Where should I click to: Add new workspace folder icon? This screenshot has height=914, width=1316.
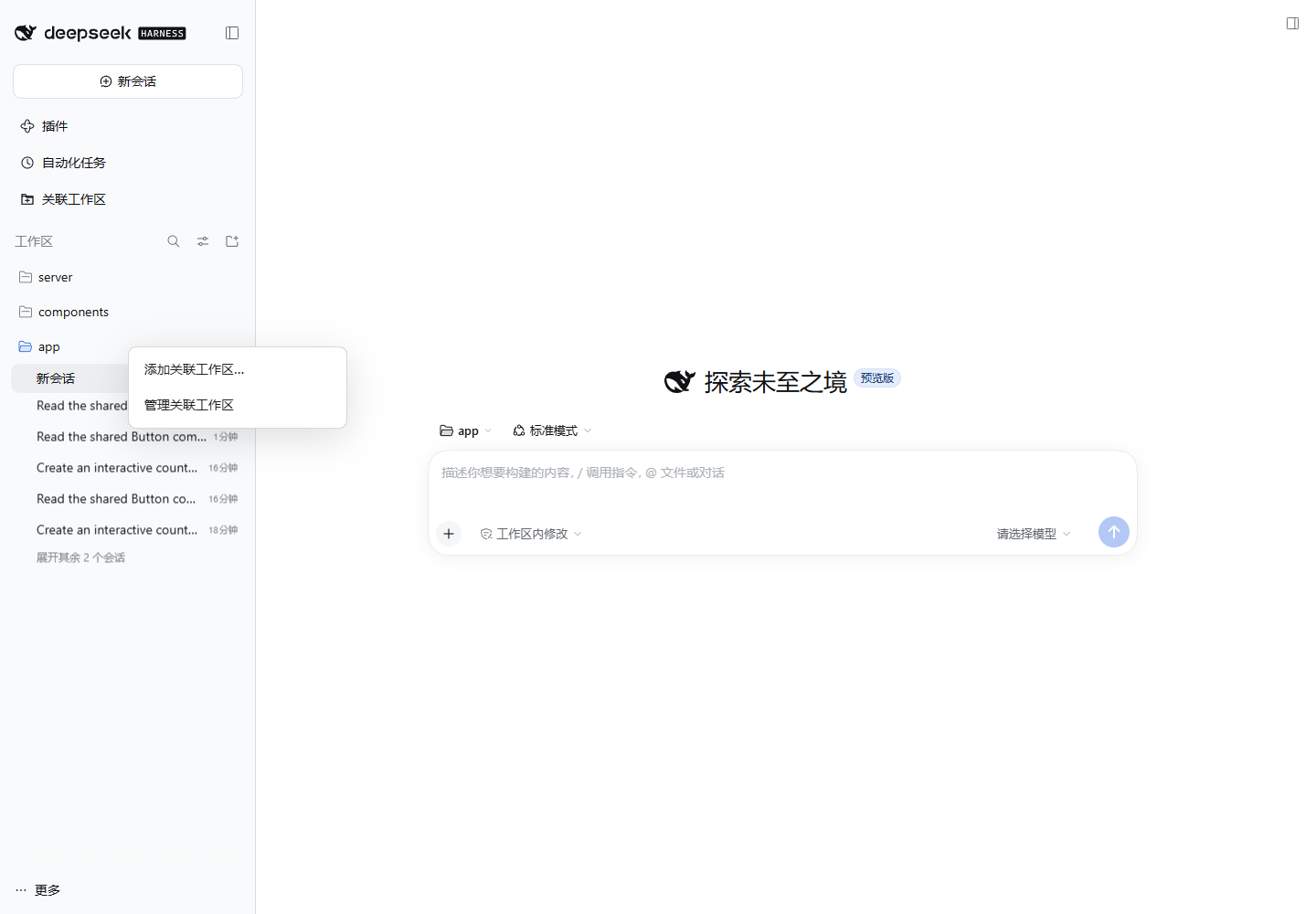click(232, 241)
